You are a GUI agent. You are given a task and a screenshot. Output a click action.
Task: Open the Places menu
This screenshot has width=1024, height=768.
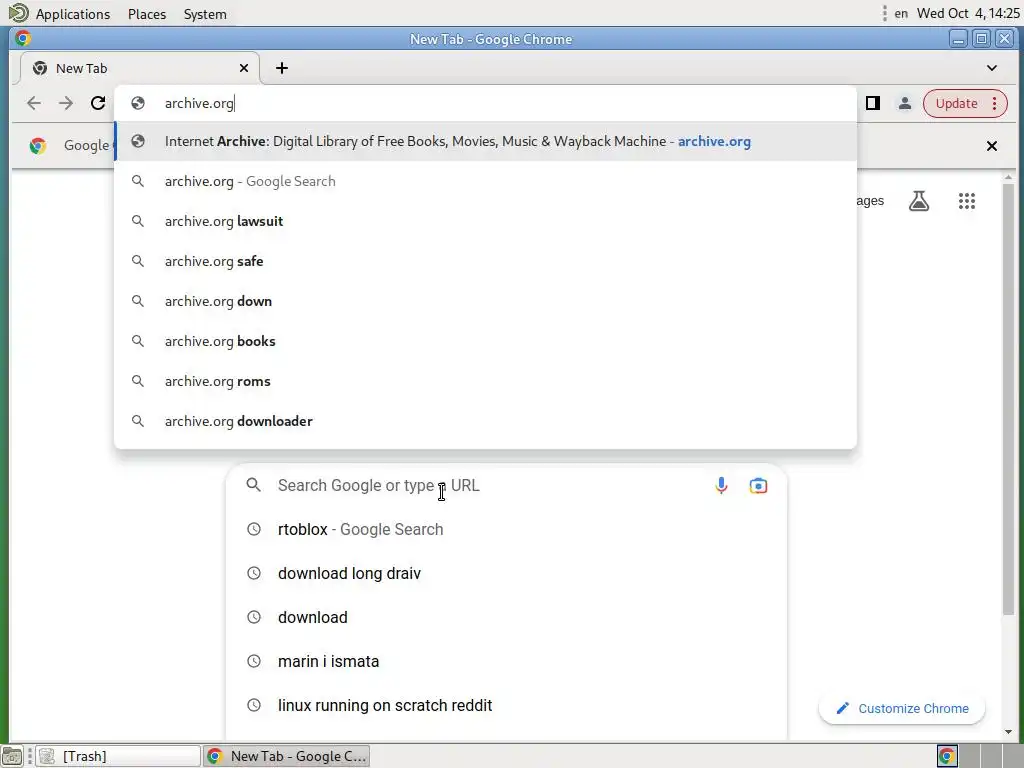[147, 14]
